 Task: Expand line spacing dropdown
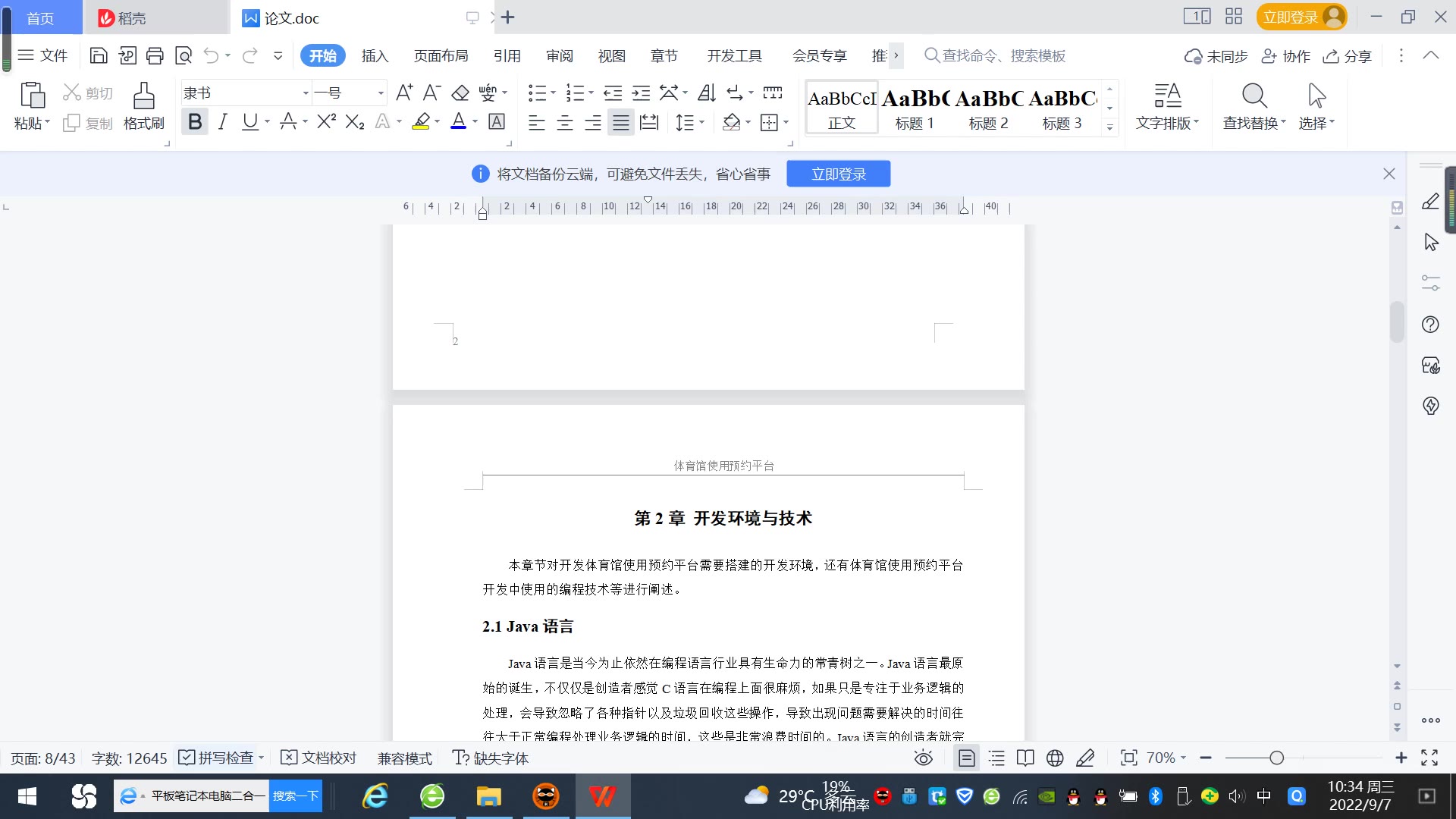(701, 122)
